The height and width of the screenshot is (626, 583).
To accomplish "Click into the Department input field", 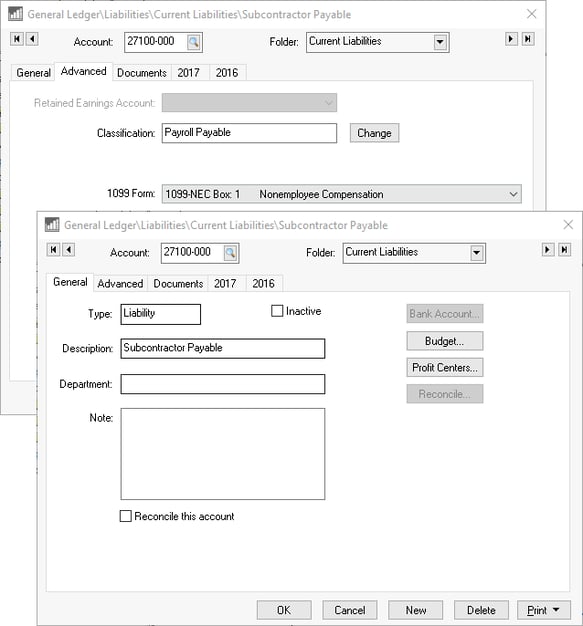I will (x=223, y=384).
